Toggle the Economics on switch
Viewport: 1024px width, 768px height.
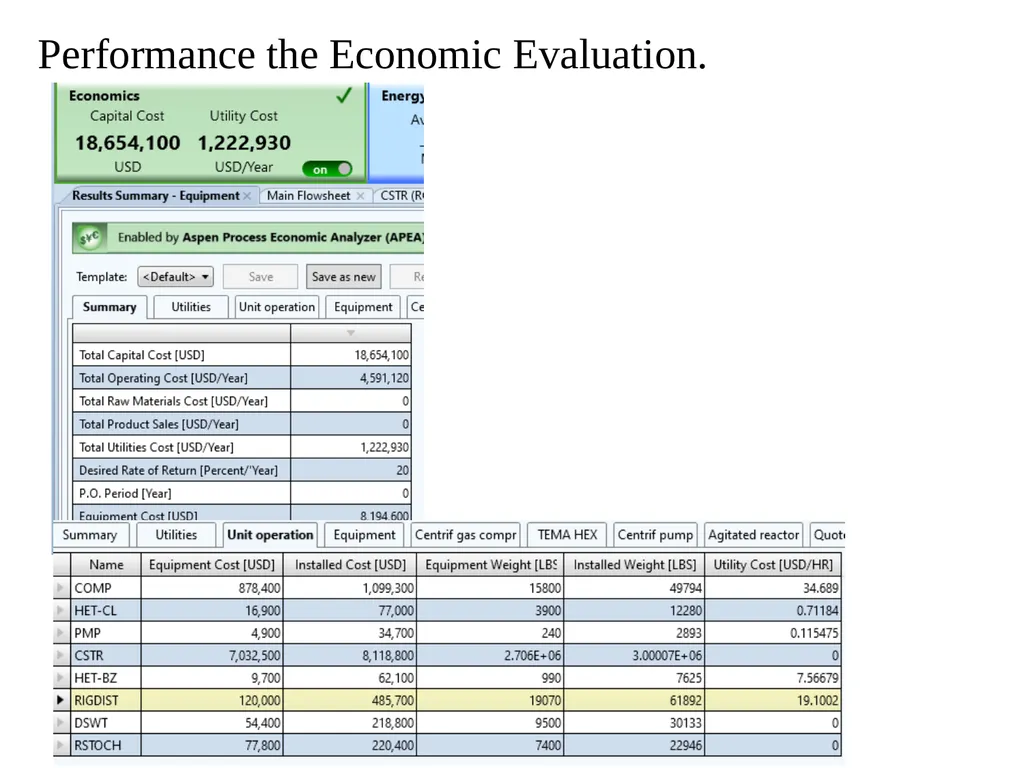(x=327, y=169)
